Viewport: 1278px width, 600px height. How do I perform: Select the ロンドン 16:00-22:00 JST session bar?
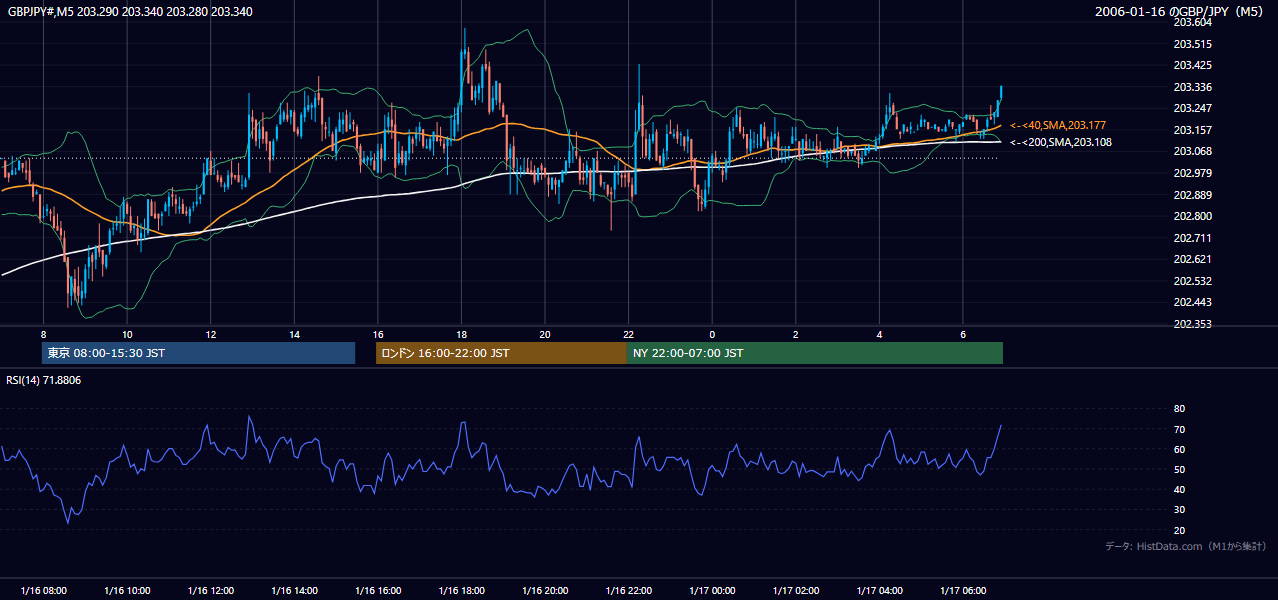point(501,353)
